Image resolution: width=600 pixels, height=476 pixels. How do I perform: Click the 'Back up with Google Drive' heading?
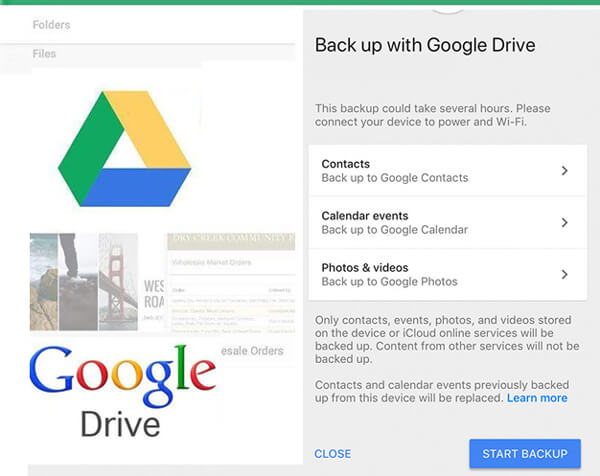pyautogui.click(x=425, y=45)
